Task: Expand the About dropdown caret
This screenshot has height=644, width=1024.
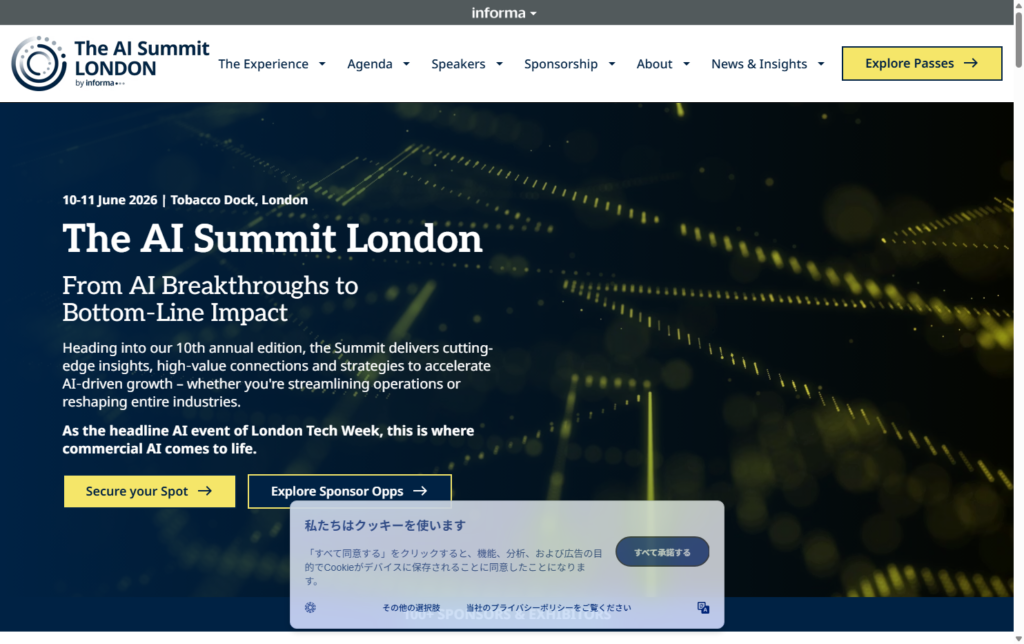Action: click(x=687, y=64)
